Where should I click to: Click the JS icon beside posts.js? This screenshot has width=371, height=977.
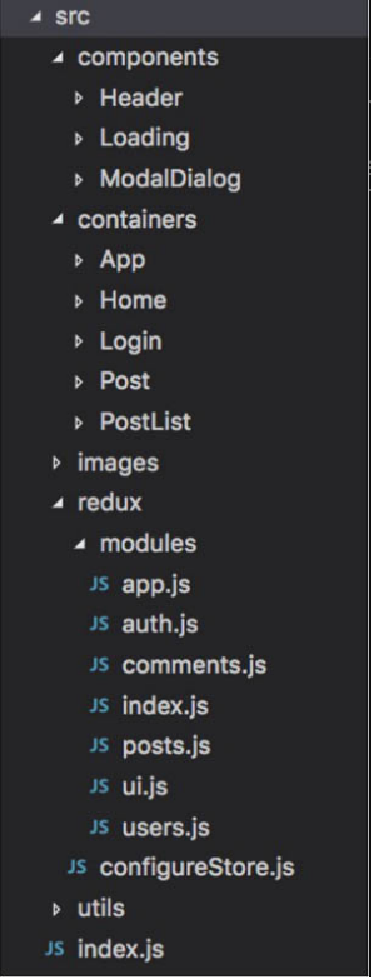(x=100, y=747)
